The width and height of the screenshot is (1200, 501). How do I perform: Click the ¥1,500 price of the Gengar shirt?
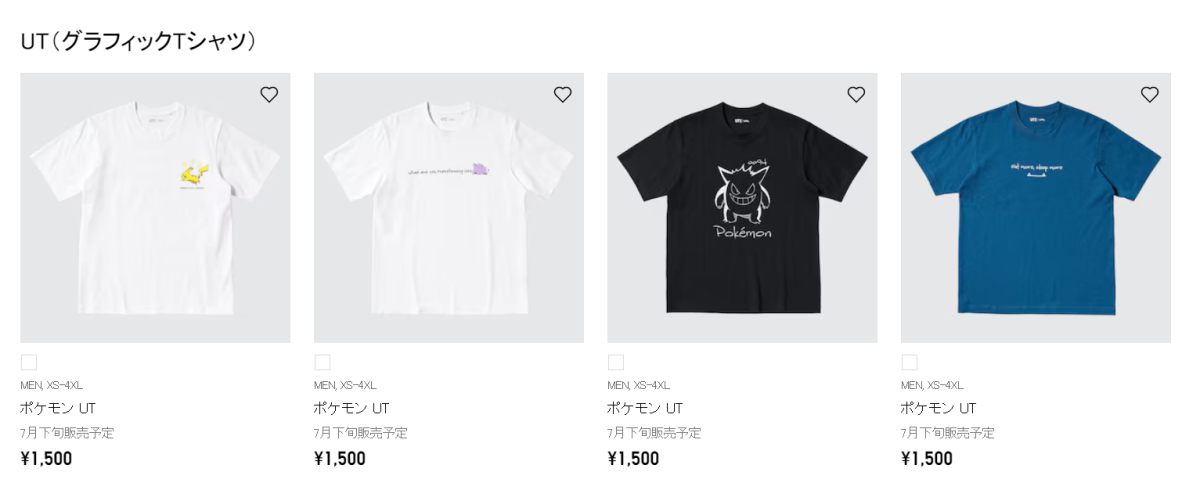(633, 459)
